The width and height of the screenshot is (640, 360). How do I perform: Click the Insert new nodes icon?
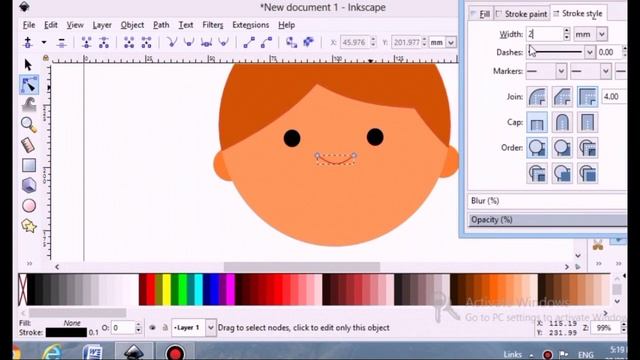pyautogui.click(x=28, y=42)
